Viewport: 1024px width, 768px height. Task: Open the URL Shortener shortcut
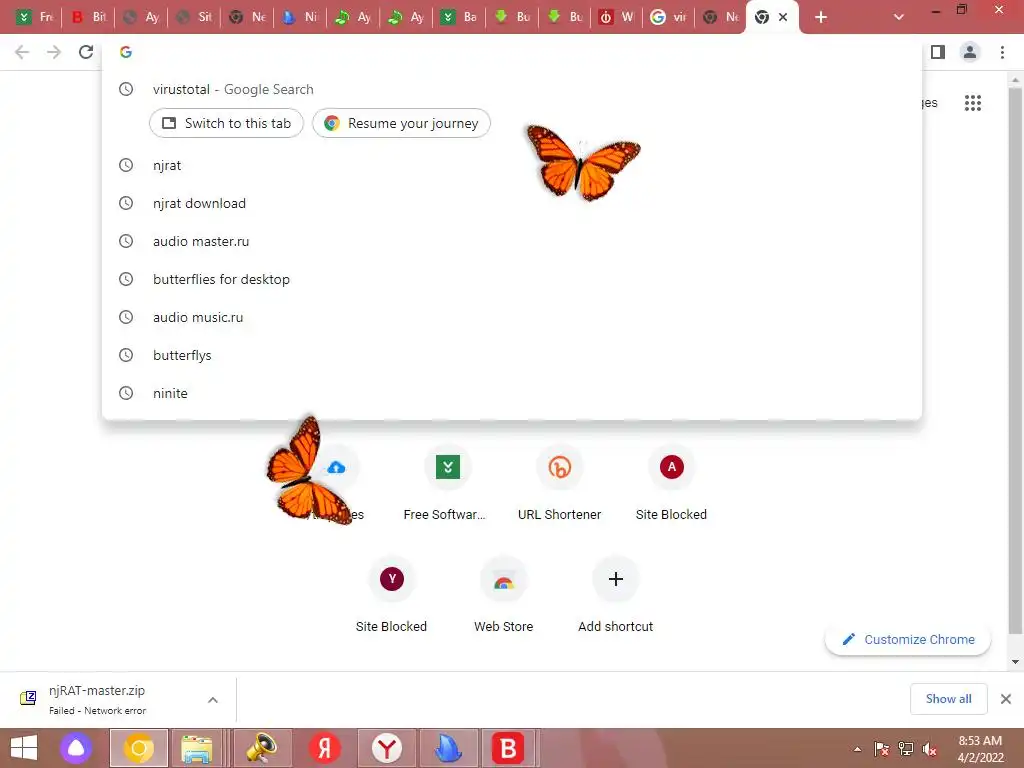pos(560,483)
